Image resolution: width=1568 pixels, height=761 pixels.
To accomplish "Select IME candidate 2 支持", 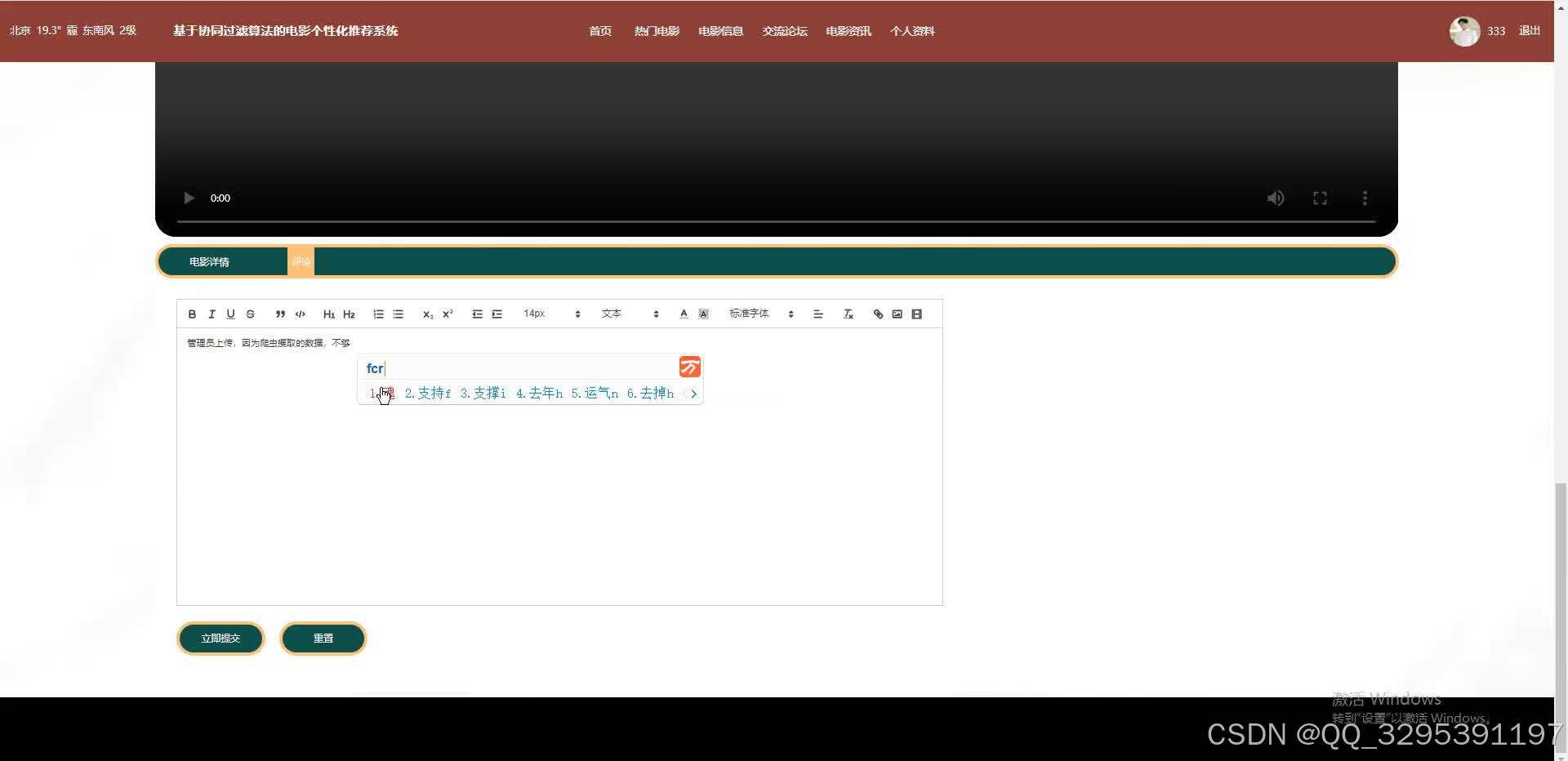I will [x=427, y=394].
